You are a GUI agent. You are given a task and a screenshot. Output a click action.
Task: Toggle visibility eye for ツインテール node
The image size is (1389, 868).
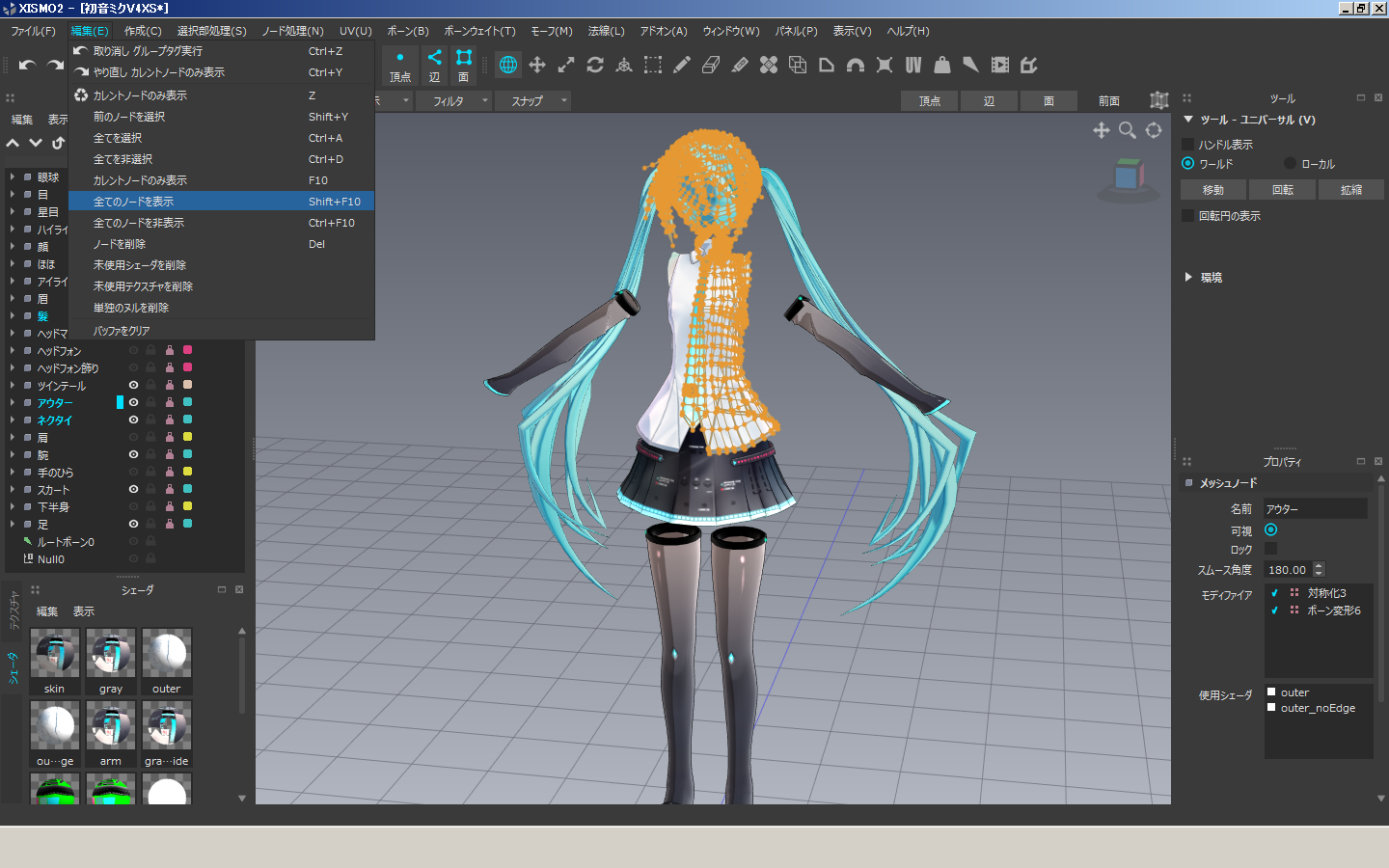click(133, 385)
